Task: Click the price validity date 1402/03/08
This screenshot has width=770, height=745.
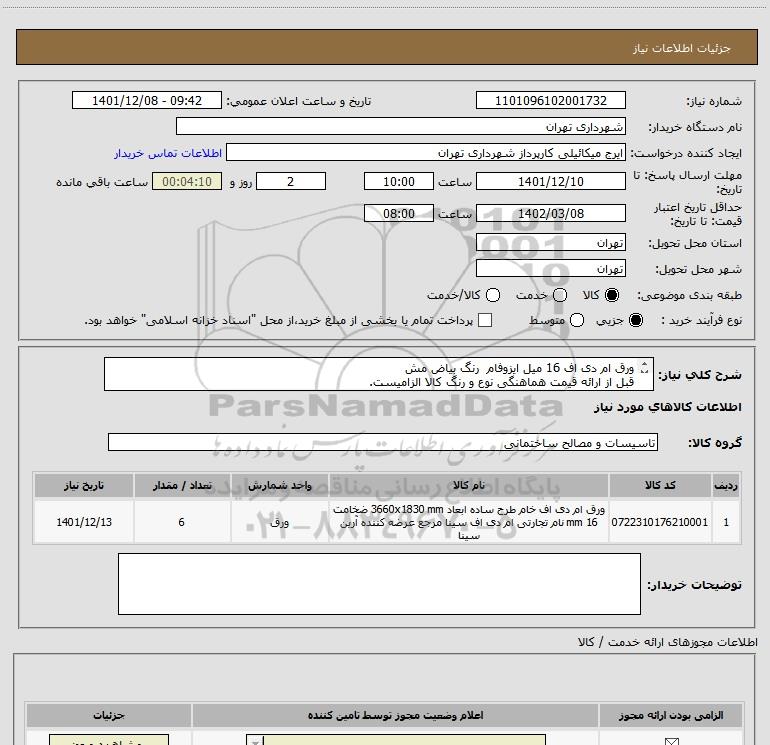Action: 550,213
